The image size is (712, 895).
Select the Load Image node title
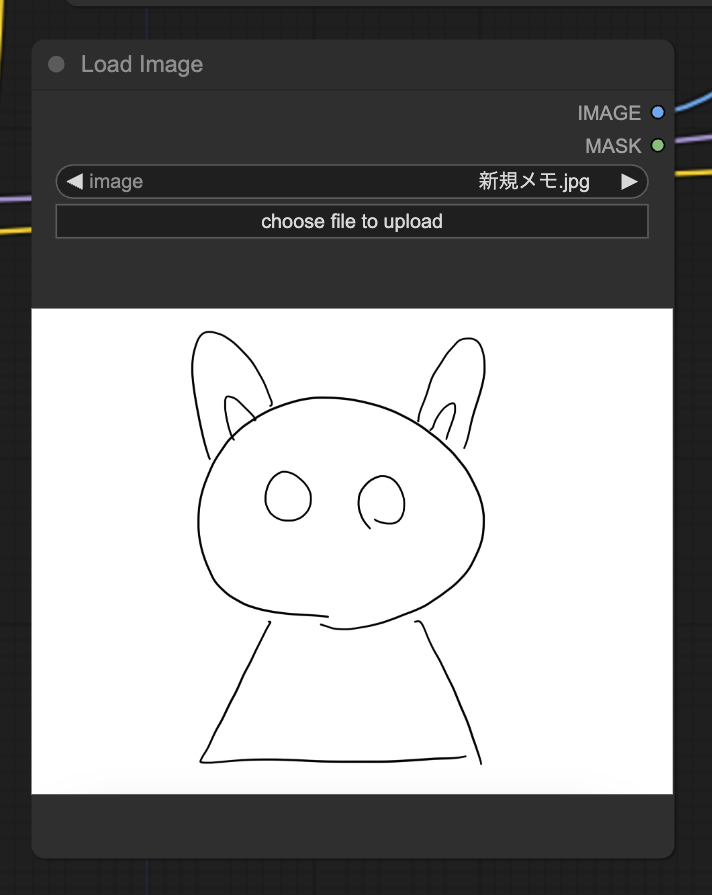point(142,65)
